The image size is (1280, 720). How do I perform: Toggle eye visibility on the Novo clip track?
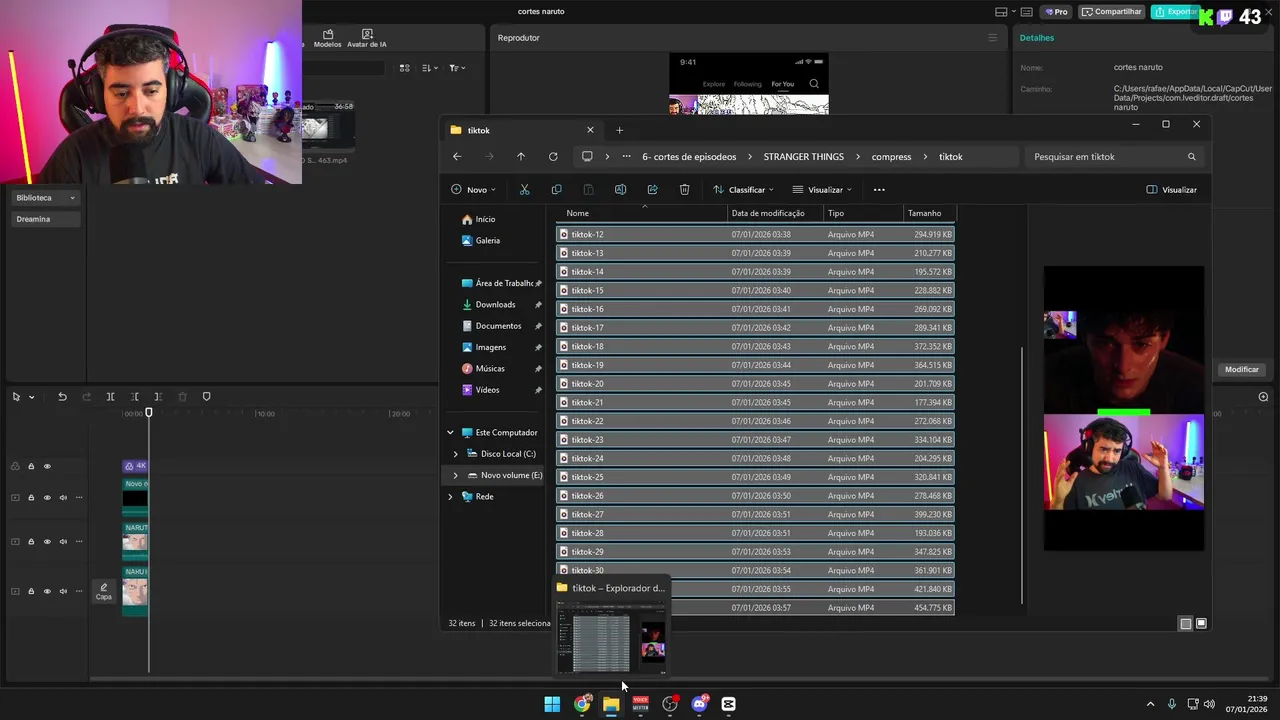pos(47,497)
